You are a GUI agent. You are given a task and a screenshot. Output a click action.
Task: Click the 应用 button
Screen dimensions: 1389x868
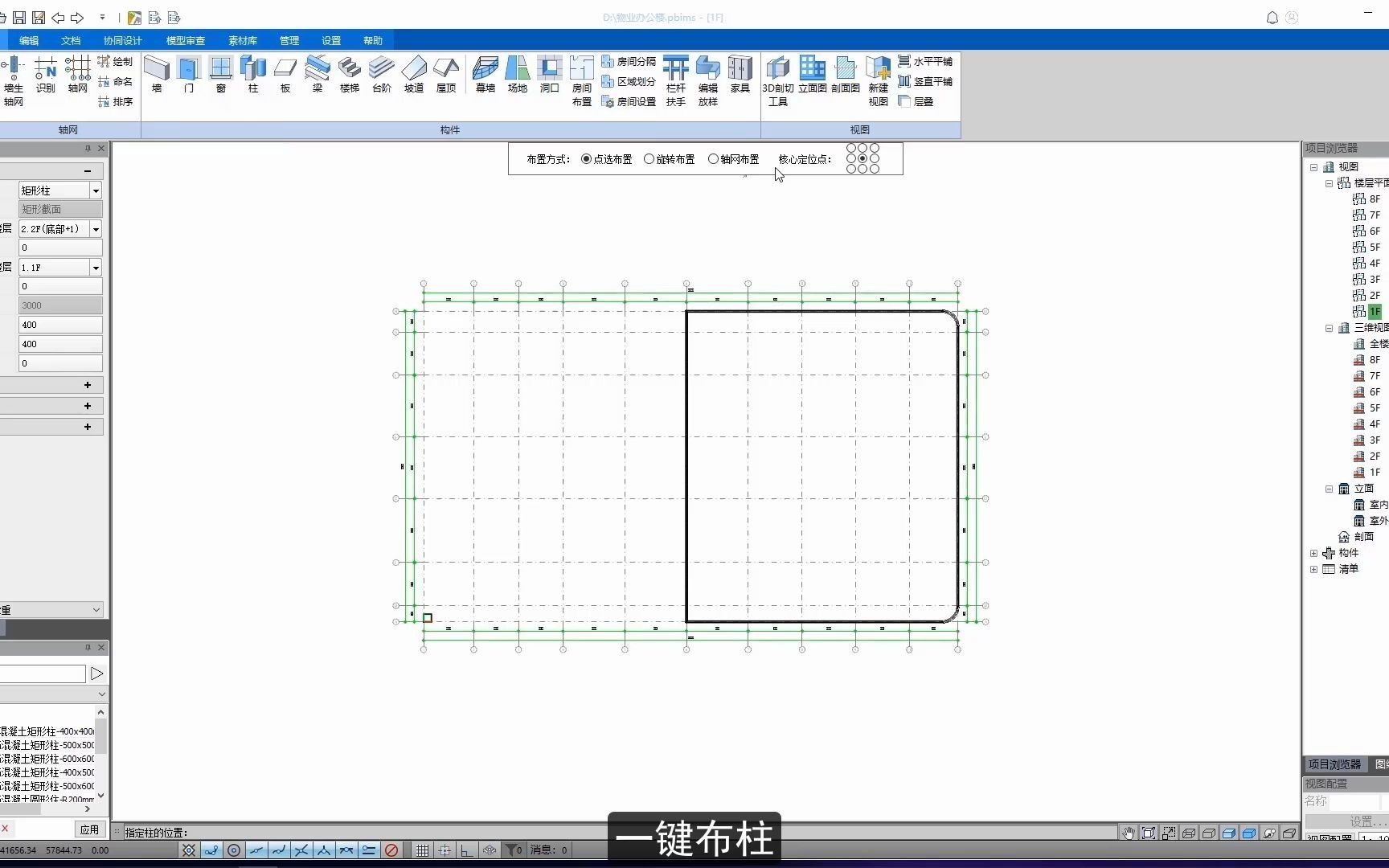coord(89,829)
